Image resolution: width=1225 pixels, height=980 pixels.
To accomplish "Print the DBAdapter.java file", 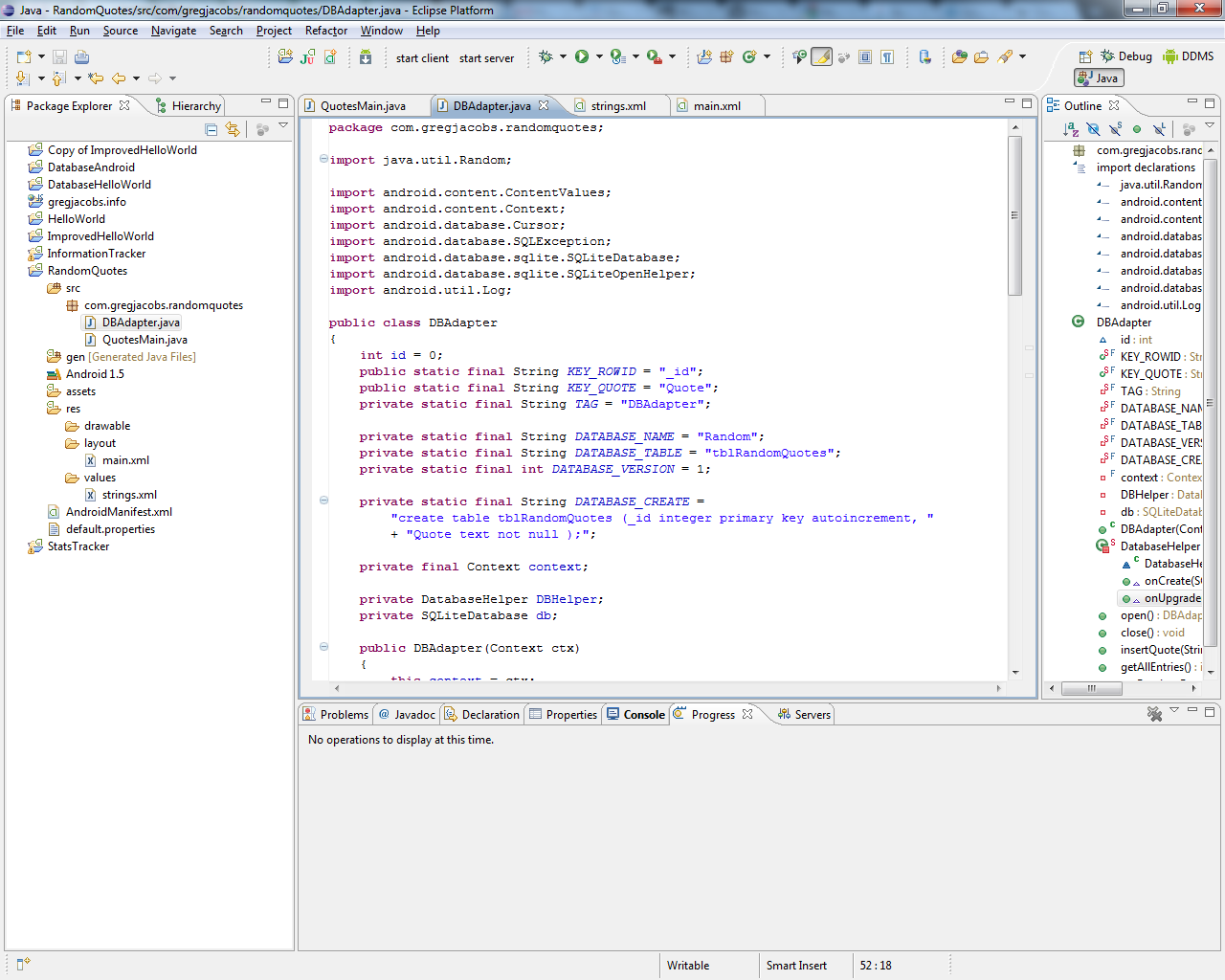I will [x=81, y=56].
